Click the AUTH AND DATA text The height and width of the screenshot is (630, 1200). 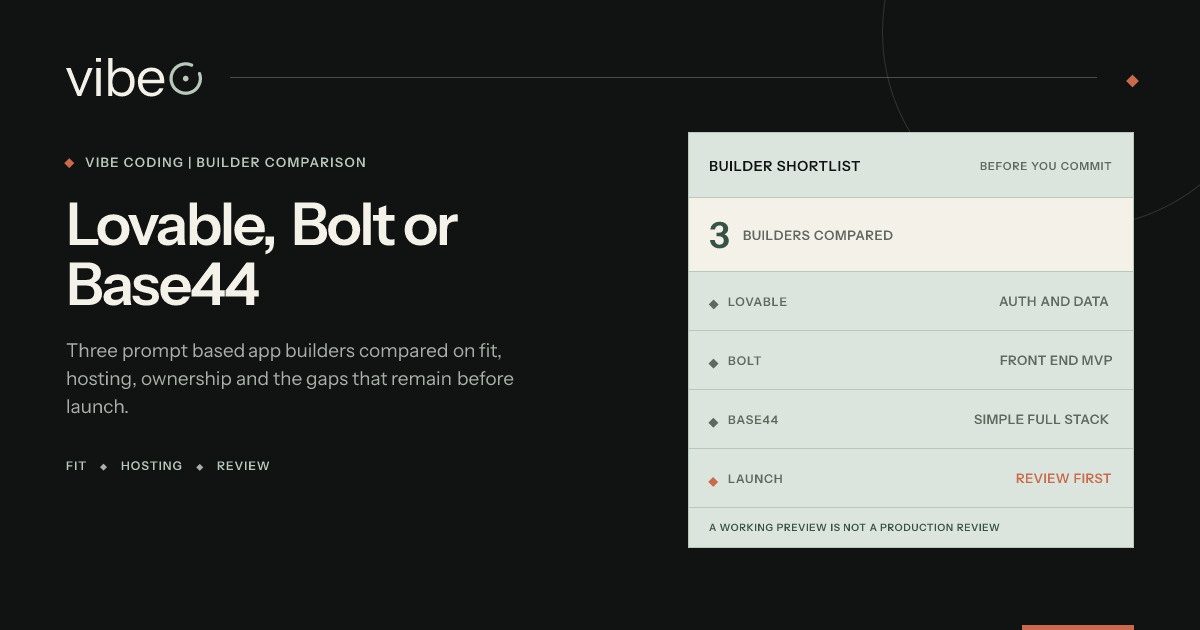click(x=1054, y=302)
